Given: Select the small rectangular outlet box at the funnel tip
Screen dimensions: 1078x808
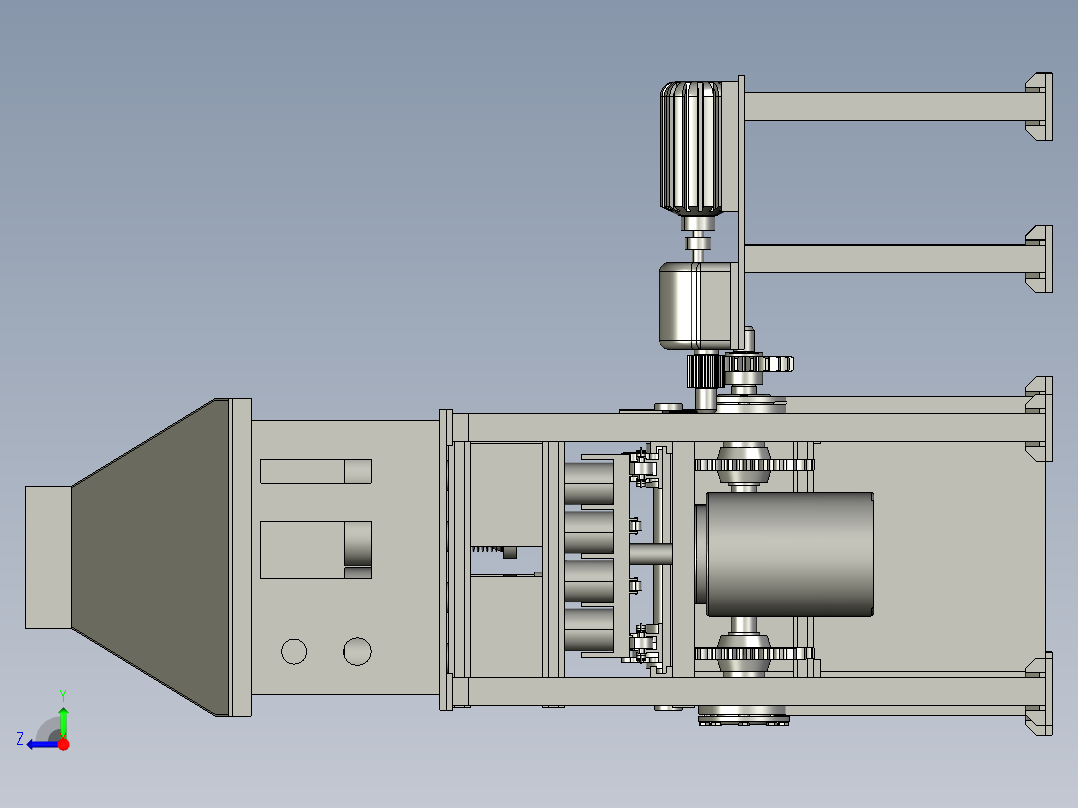Looking at the screenshot, I should (48, 557).
